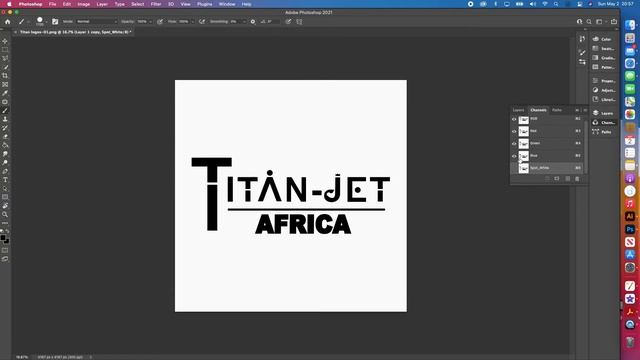Click the Home icon in options bar
Screen dimensions: 640x360
click(x=7, y=22)
